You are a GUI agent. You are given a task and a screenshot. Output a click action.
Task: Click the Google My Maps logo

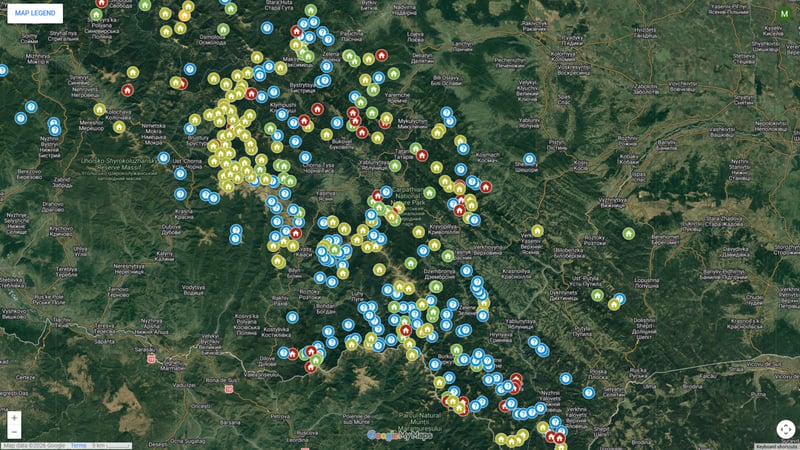(x=399, y=435)
